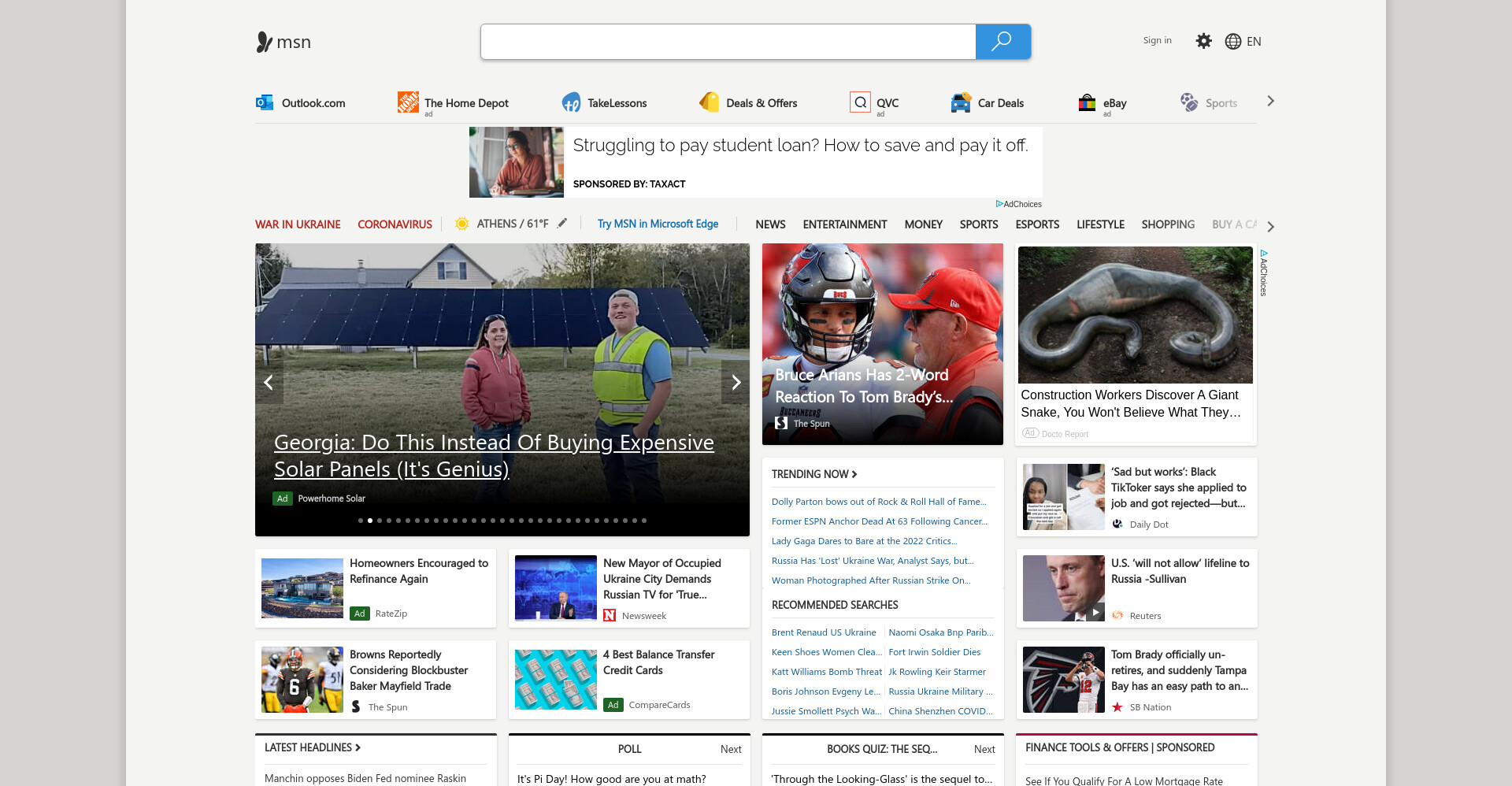Select last carousel dot indicator
Viewport: 1512px width, 786px height.
[x=644, y=521]
